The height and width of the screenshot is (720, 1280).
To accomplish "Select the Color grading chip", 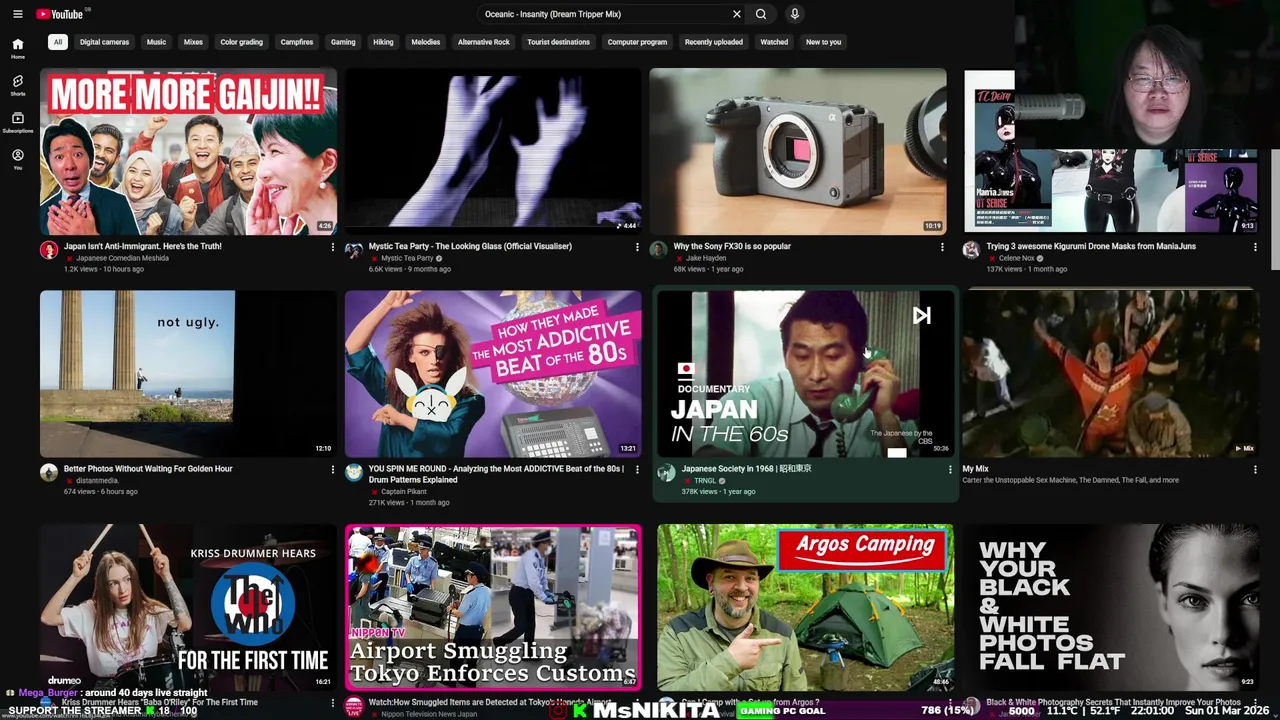I will (241, 42).
